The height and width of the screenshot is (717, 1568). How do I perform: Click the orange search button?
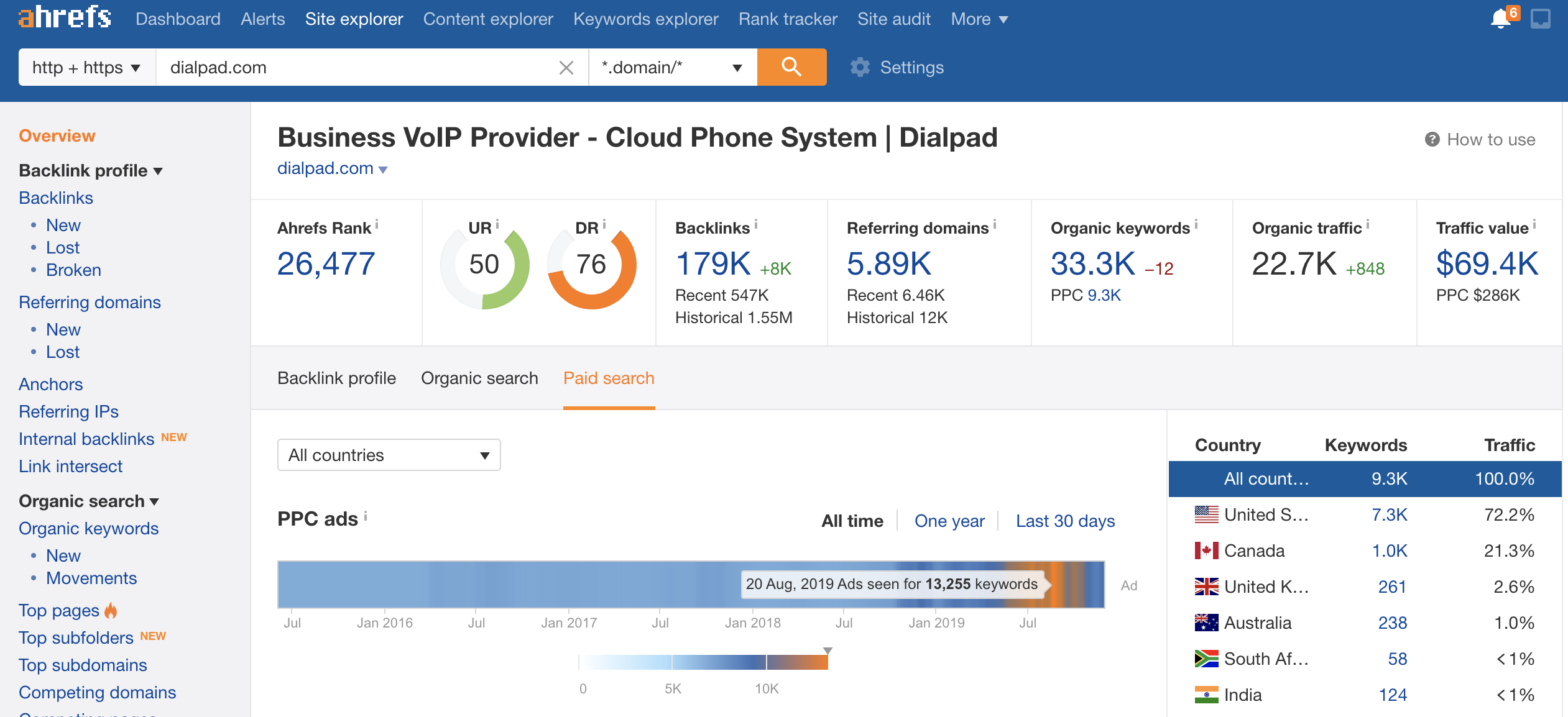pos(791,66)
